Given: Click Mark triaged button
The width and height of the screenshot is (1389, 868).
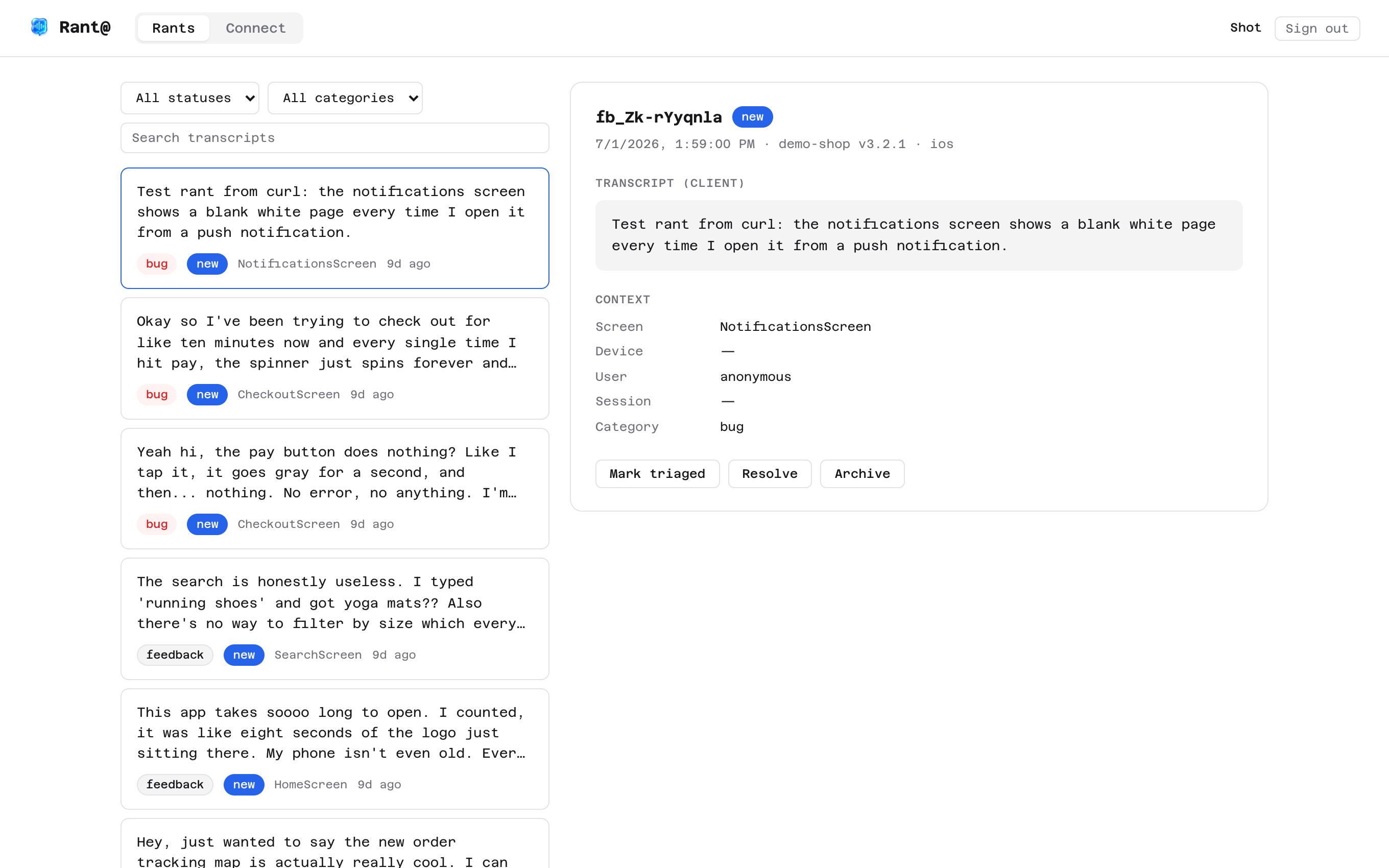Looking at the screenshot, I should click(657, 474).
